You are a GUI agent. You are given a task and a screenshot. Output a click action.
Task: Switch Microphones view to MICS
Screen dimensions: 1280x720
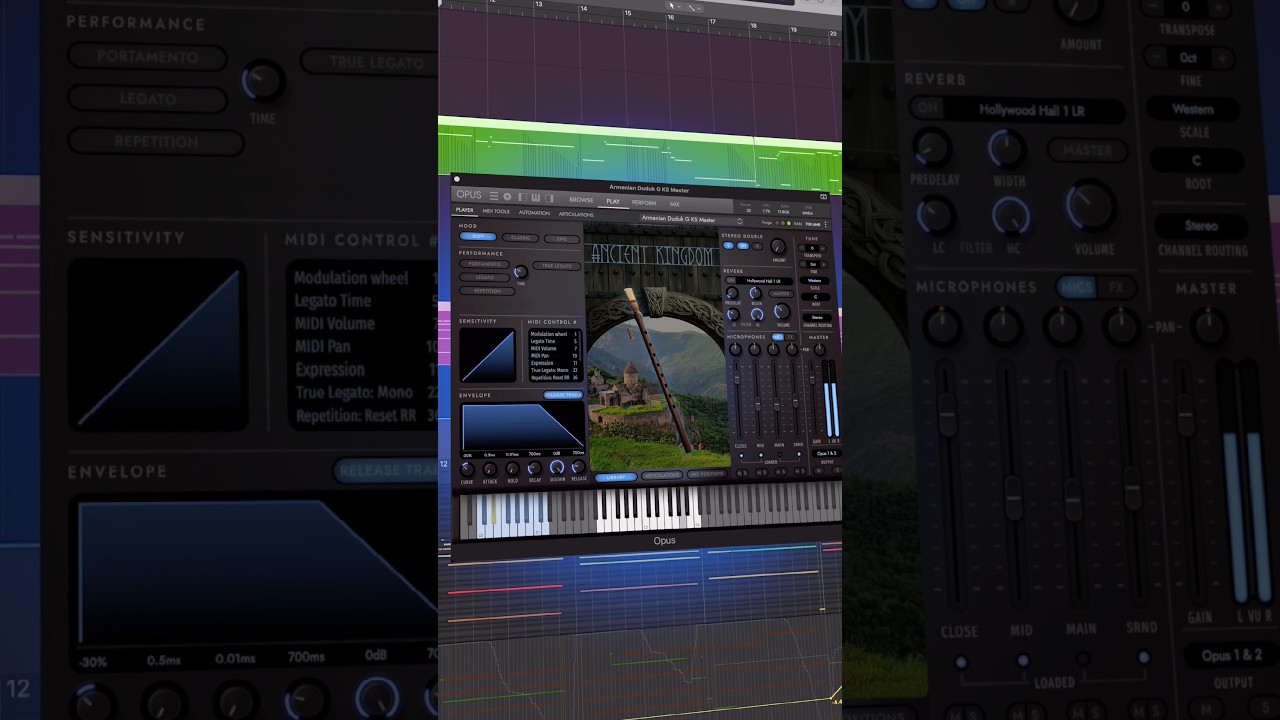[777, 337]
